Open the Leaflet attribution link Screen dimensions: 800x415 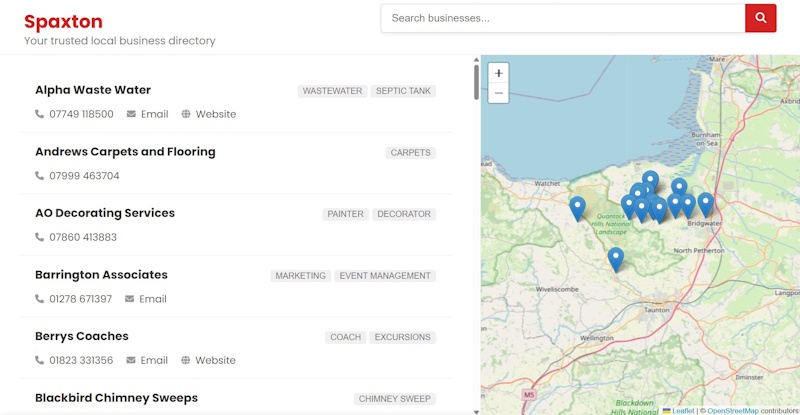pyautogui.click(x=683, y=411)
